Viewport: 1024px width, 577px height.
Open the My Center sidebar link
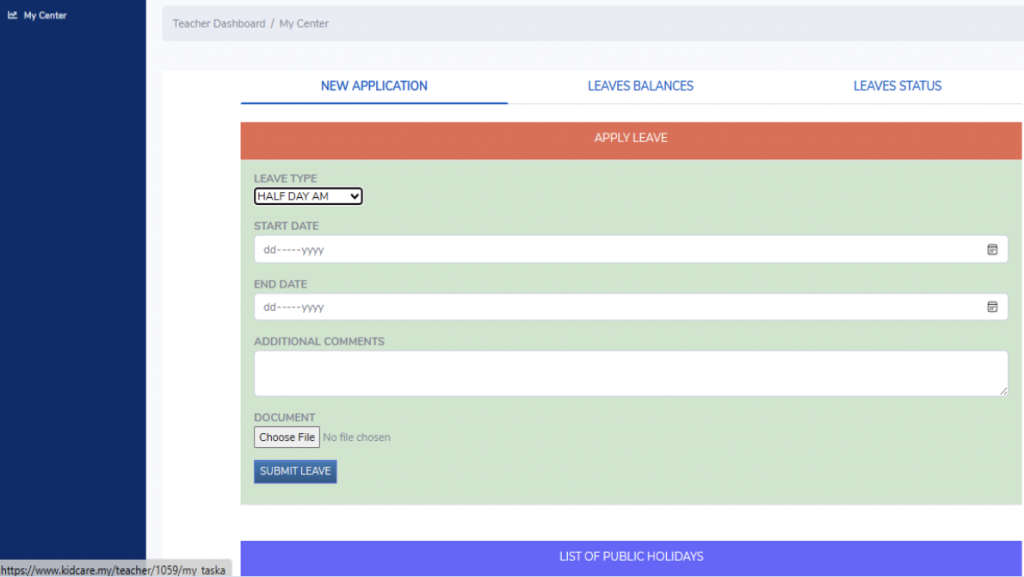click(x=45, y=16)
